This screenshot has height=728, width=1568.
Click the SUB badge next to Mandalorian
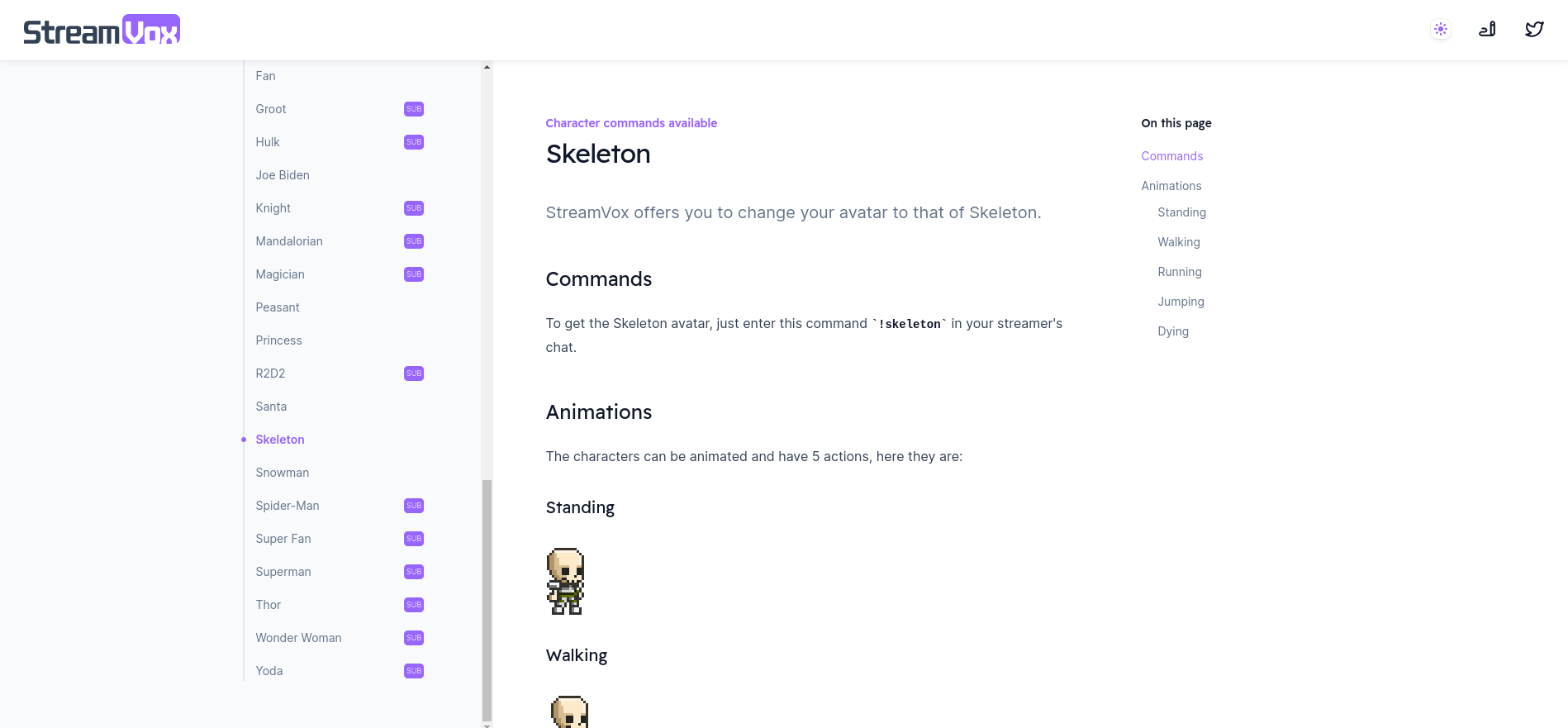[414, 241]
